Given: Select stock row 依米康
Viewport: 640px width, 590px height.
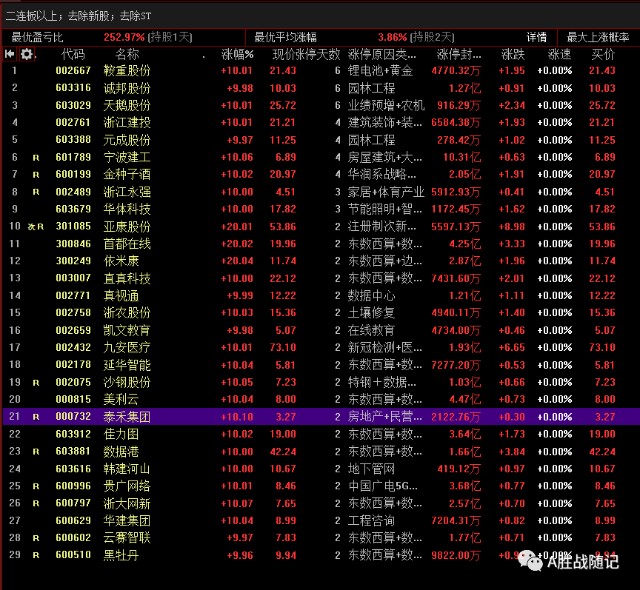Looking at the screenshot, I should click(x=320, y=261).
